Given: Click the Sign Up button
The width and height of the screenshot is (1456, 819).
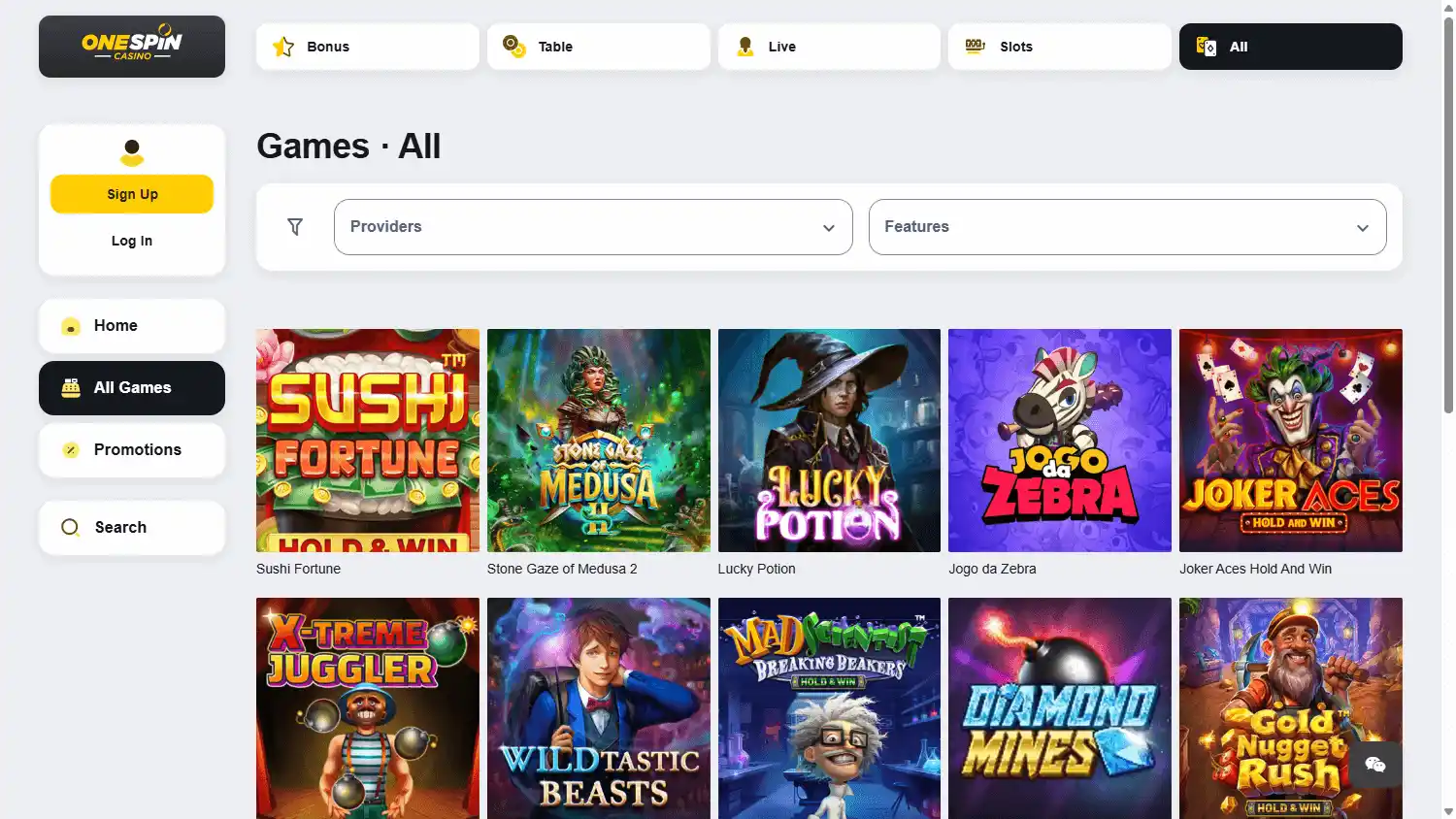Looking at the screenshot, I should click(132, 194).
